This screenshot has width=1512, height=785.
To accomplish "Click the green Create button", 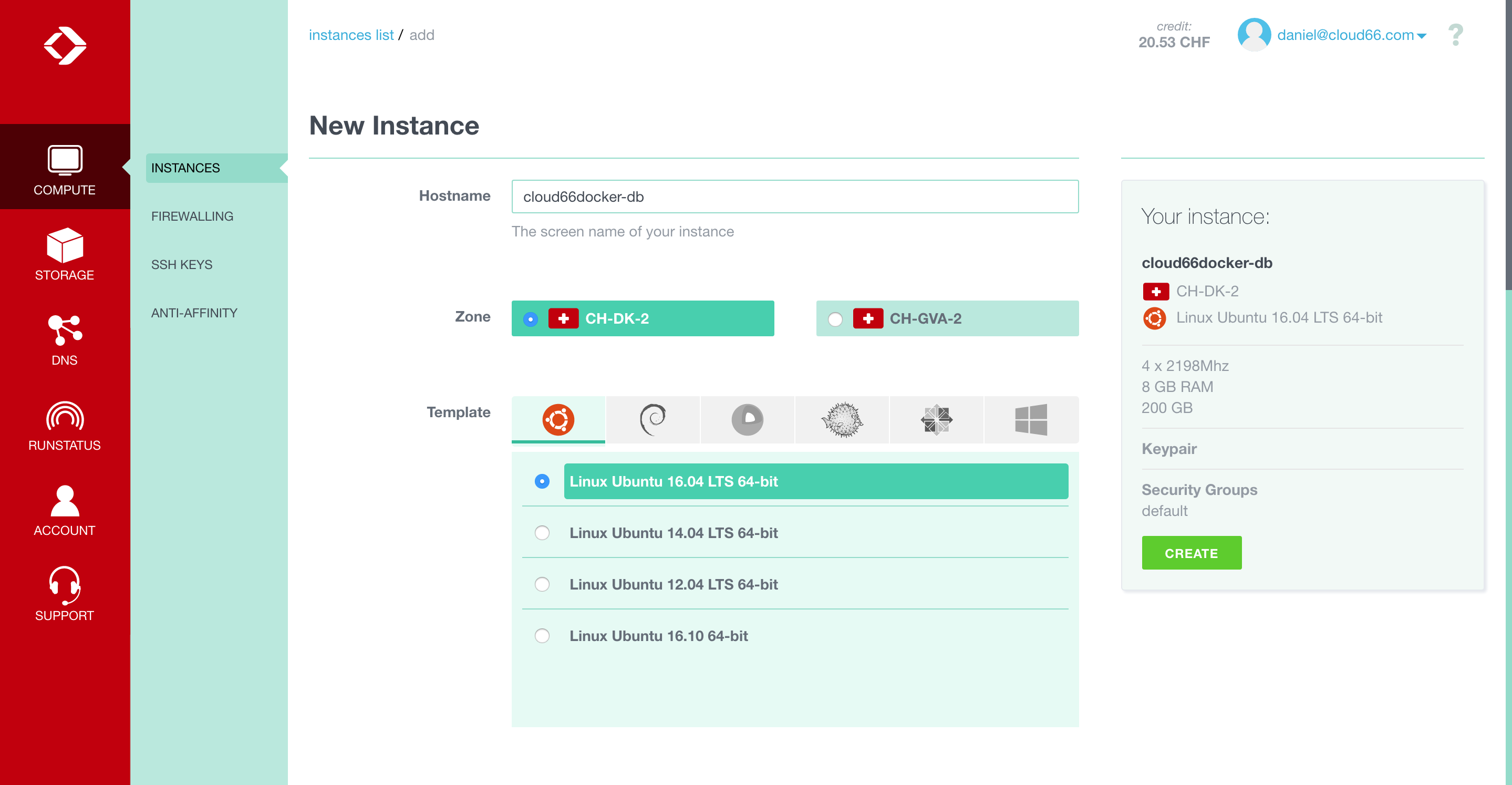I will point(1192,552).
